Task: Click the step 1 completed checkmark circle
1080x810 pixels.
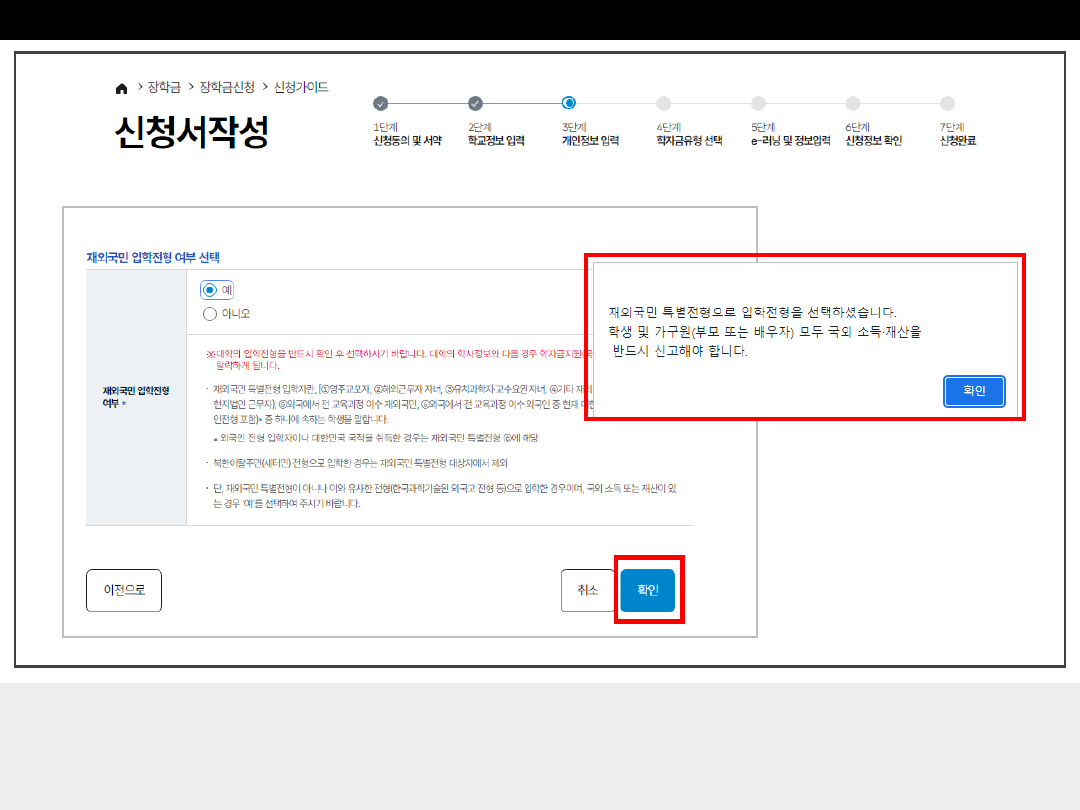Action: (x=380, y=103)
